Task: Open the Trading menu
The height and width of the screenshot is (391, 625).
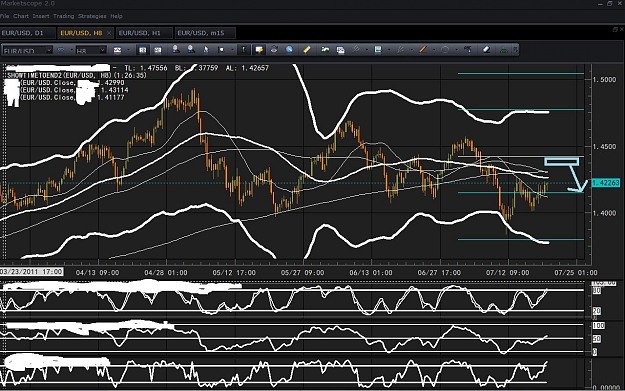Action: [x=63, y=16]
